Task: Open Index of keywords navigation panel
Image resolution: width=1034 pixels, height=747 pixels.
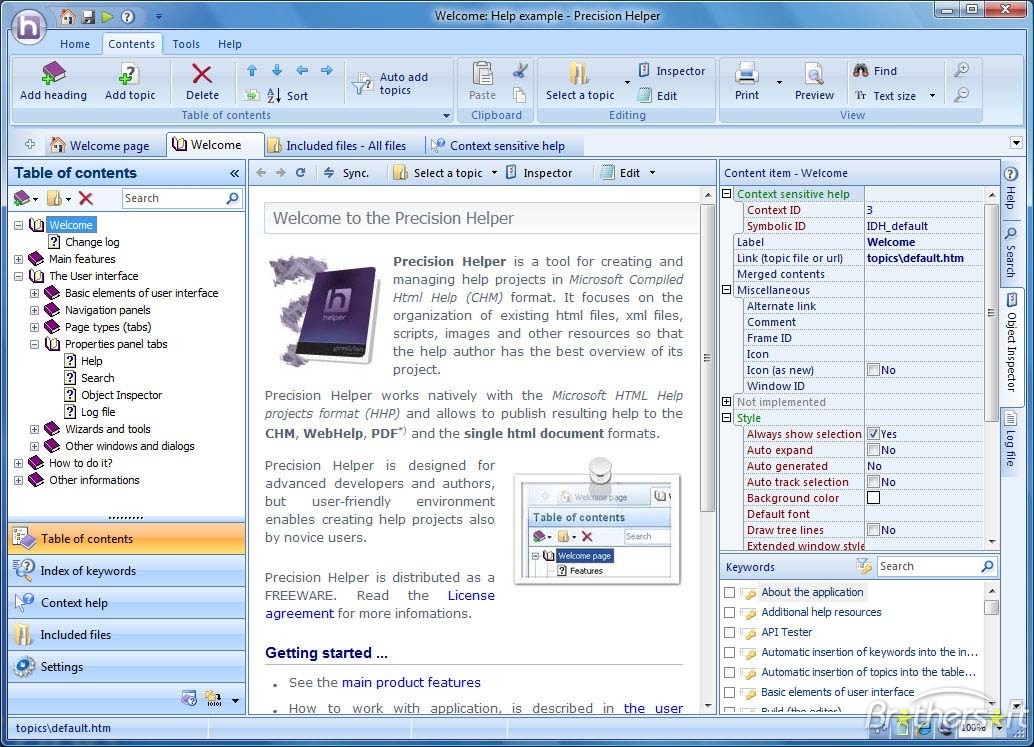Action: point(127,571)
